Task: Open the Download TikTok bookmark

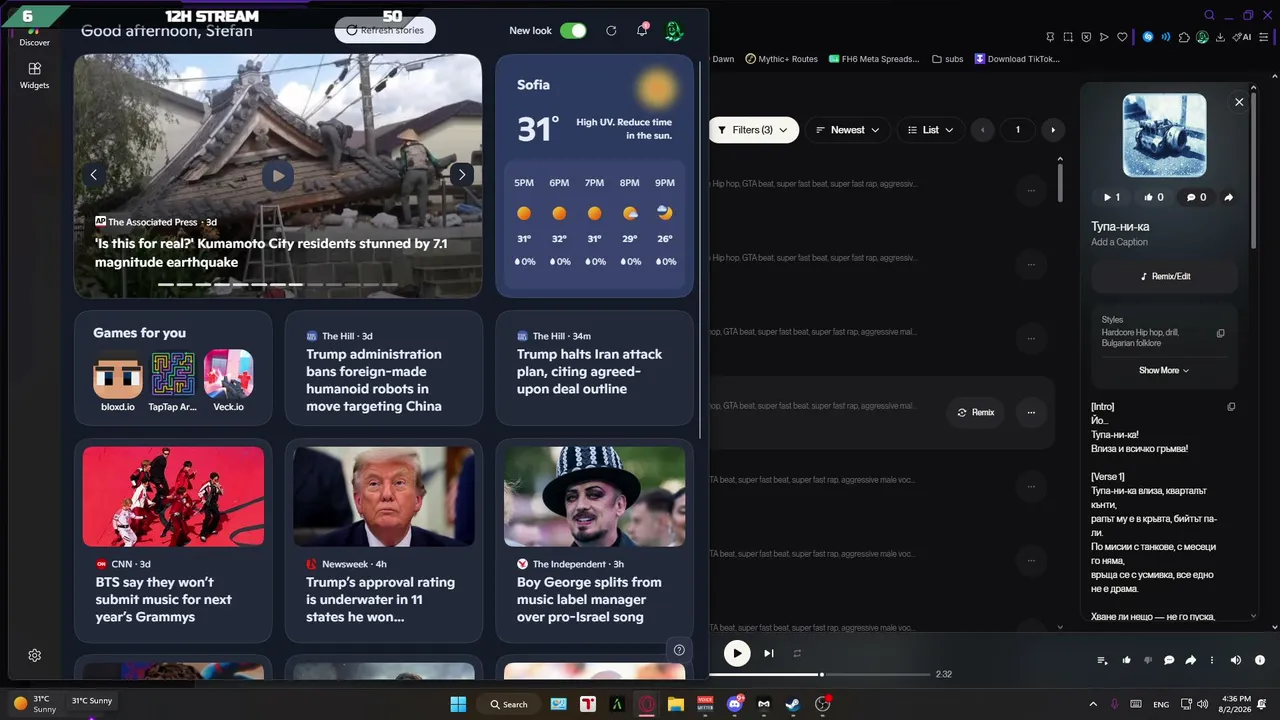Action: (x=1017, y=59)
